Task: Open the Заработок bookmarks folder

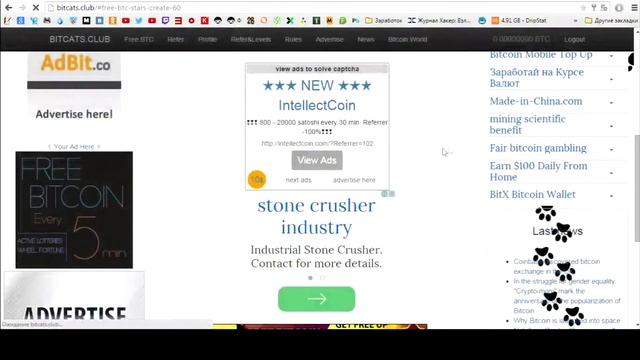Action: (383, 20)
